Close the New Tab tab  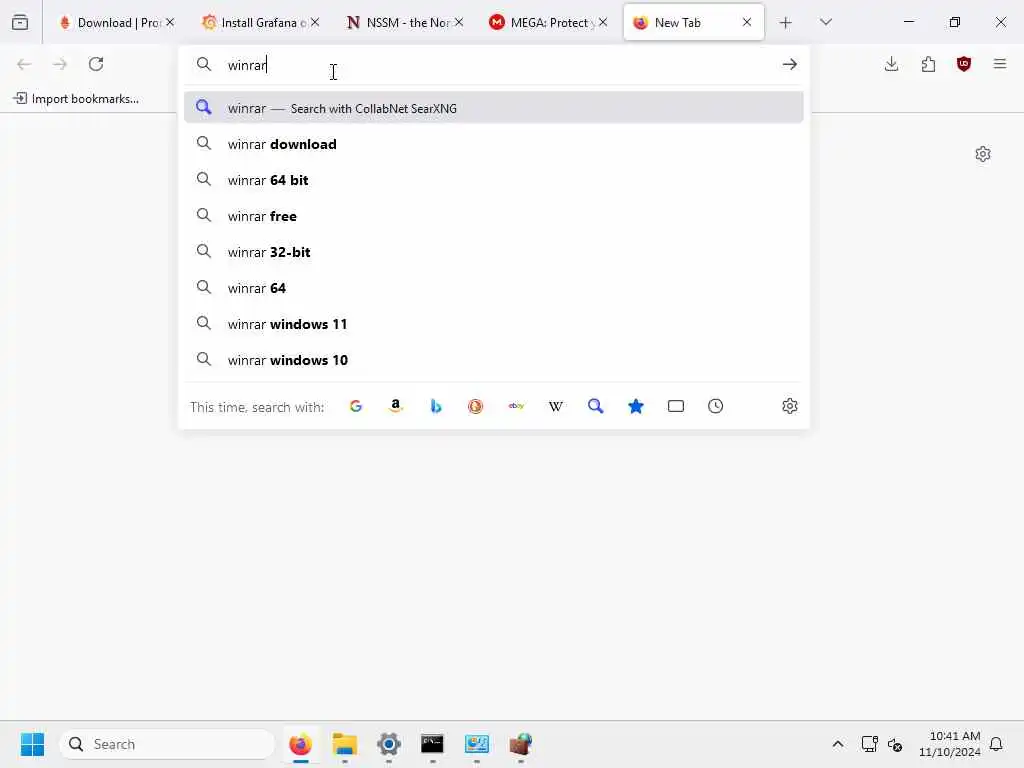coord(746,22)
